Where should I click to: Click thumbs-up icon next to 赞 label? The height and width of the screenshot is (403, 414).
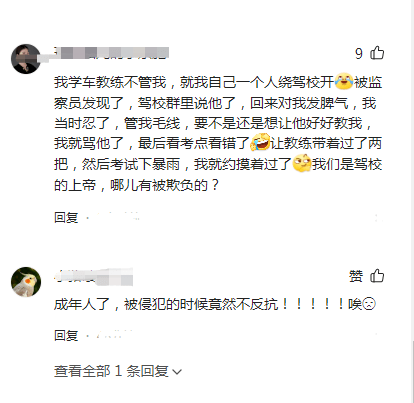tap(377, 276)
